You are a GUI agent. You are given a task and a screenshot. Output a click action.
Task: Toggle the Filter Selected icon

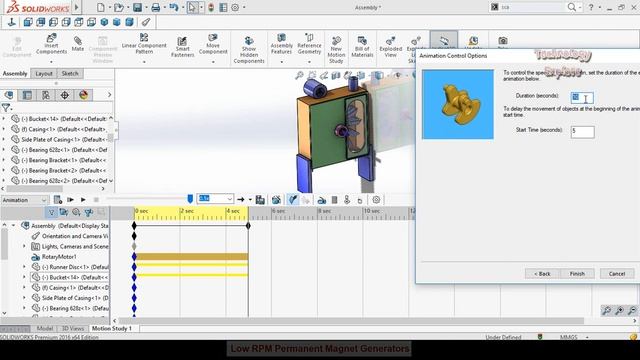pos(89,212)
